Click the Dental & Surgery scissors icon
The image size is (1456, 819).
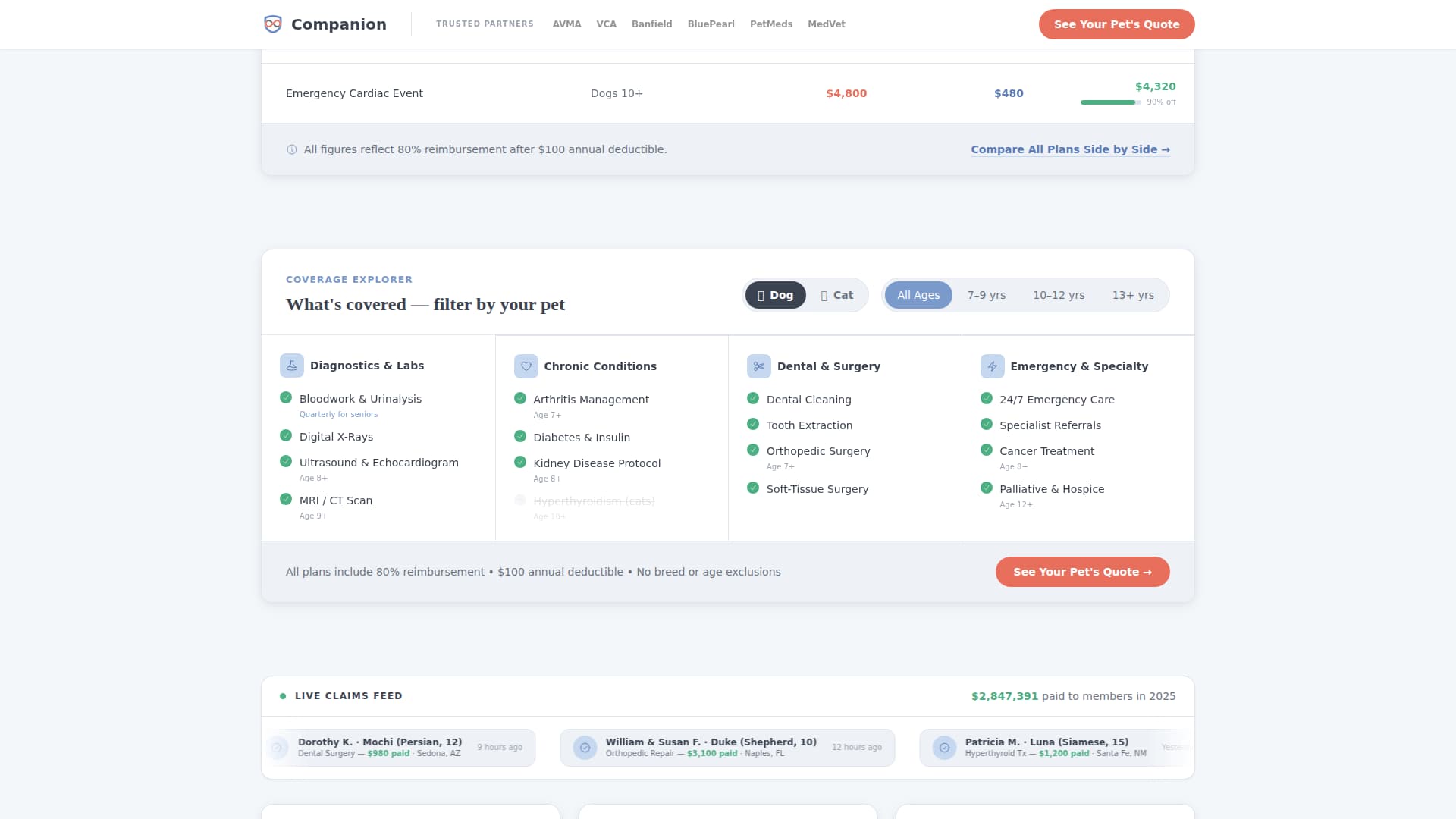point(758,366)
